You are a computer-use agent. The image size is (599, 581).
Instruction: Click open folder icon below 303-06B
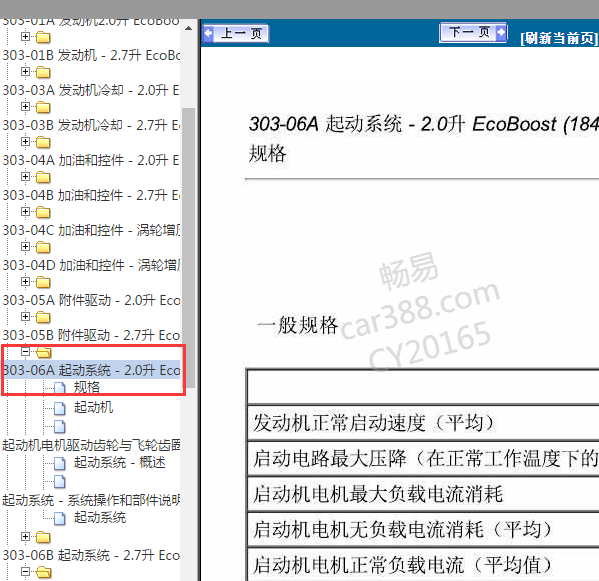[x=44, y=572]
